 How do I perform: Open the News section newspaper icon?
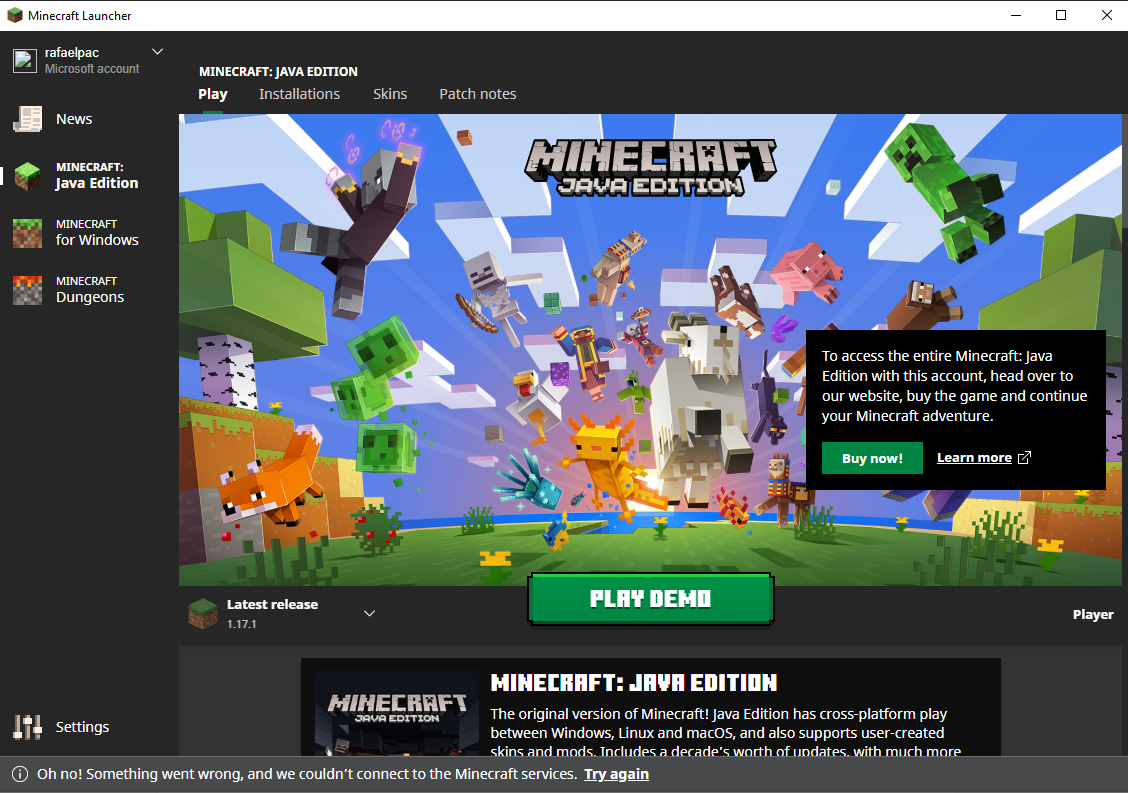click(x=27, y=119)
